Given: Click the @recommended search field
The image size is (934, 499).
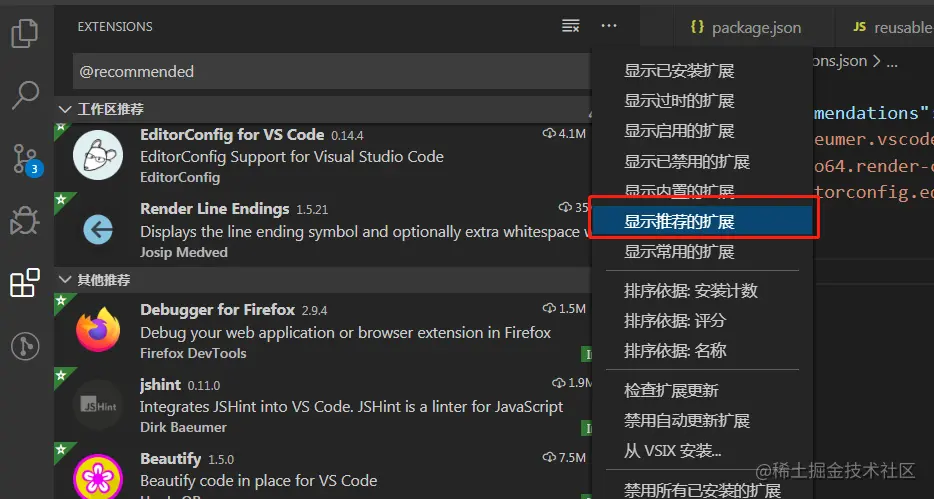Looking at the screenshot, I should click(x=332, y=71).
